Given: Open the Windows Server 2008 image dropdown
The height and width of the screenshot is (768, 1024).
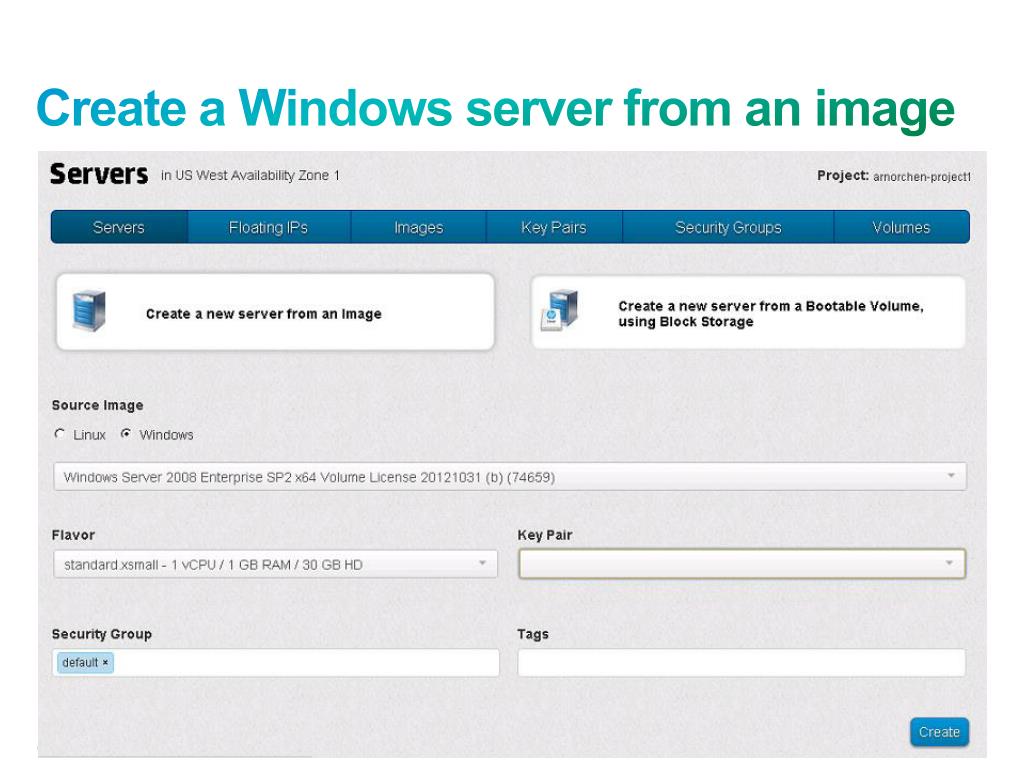Looking at the screenshot, I should (509, 477).
